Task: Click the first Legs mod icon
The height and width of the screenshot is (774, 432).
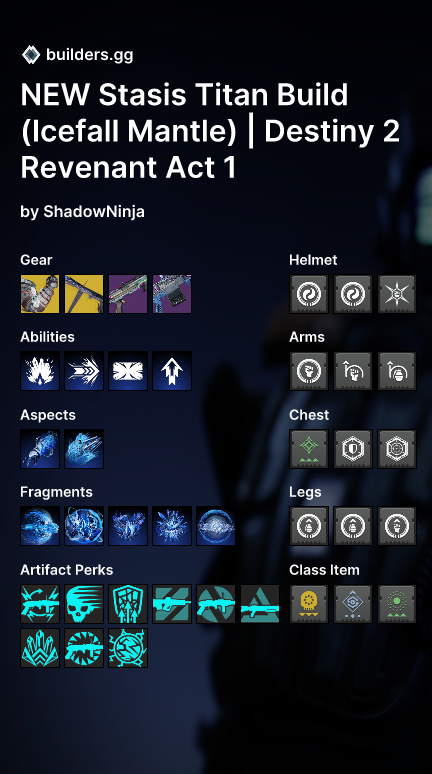Action: click(x=309, y=526)
